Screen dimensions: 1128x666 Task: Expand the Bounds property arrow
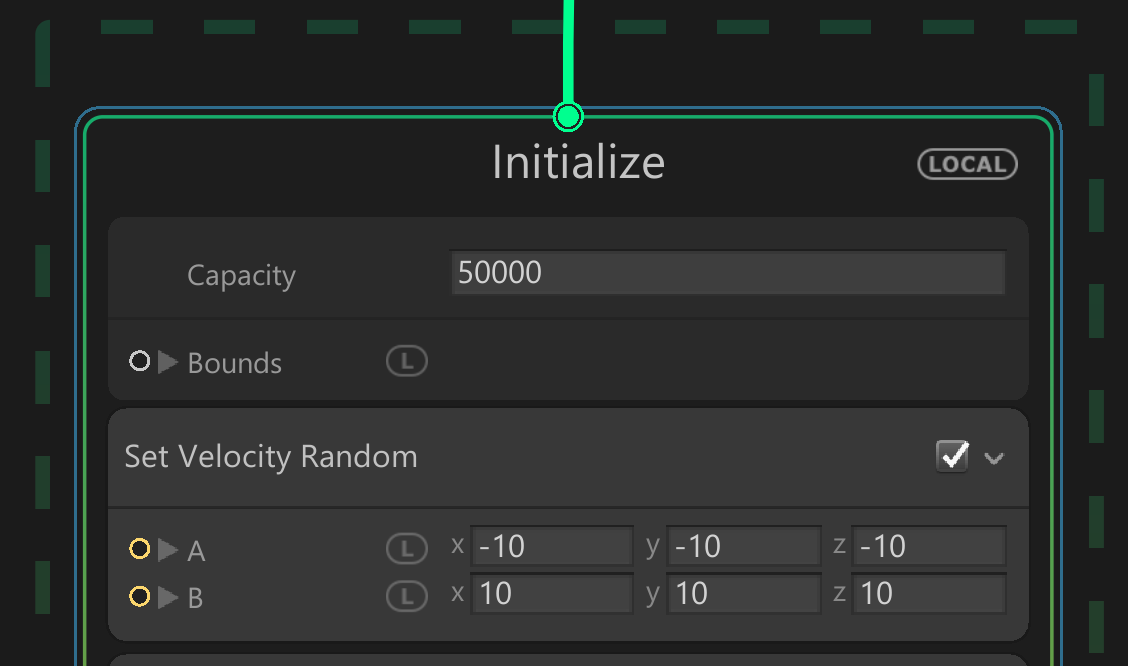pyautogui.click(x=168, y=362)
